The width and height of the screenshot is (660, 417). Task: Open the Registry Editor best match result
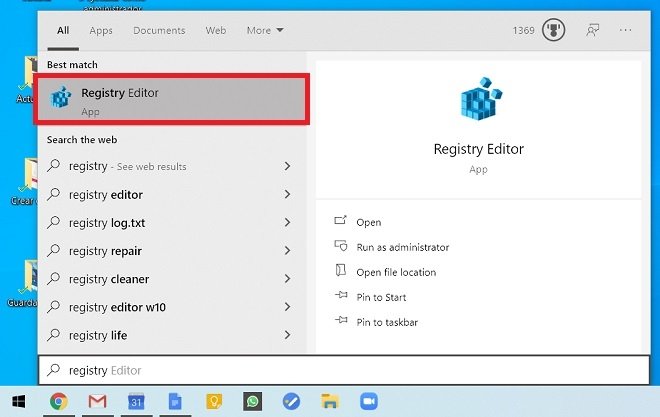coord(171,99)
